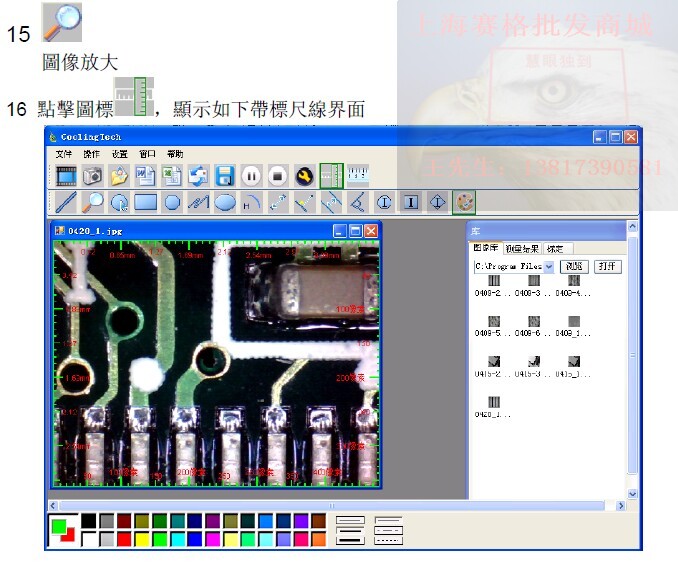Select thumbnail 0409-2 in library
This screenshot has height=567, width=678.
click(x=493, y=286)
